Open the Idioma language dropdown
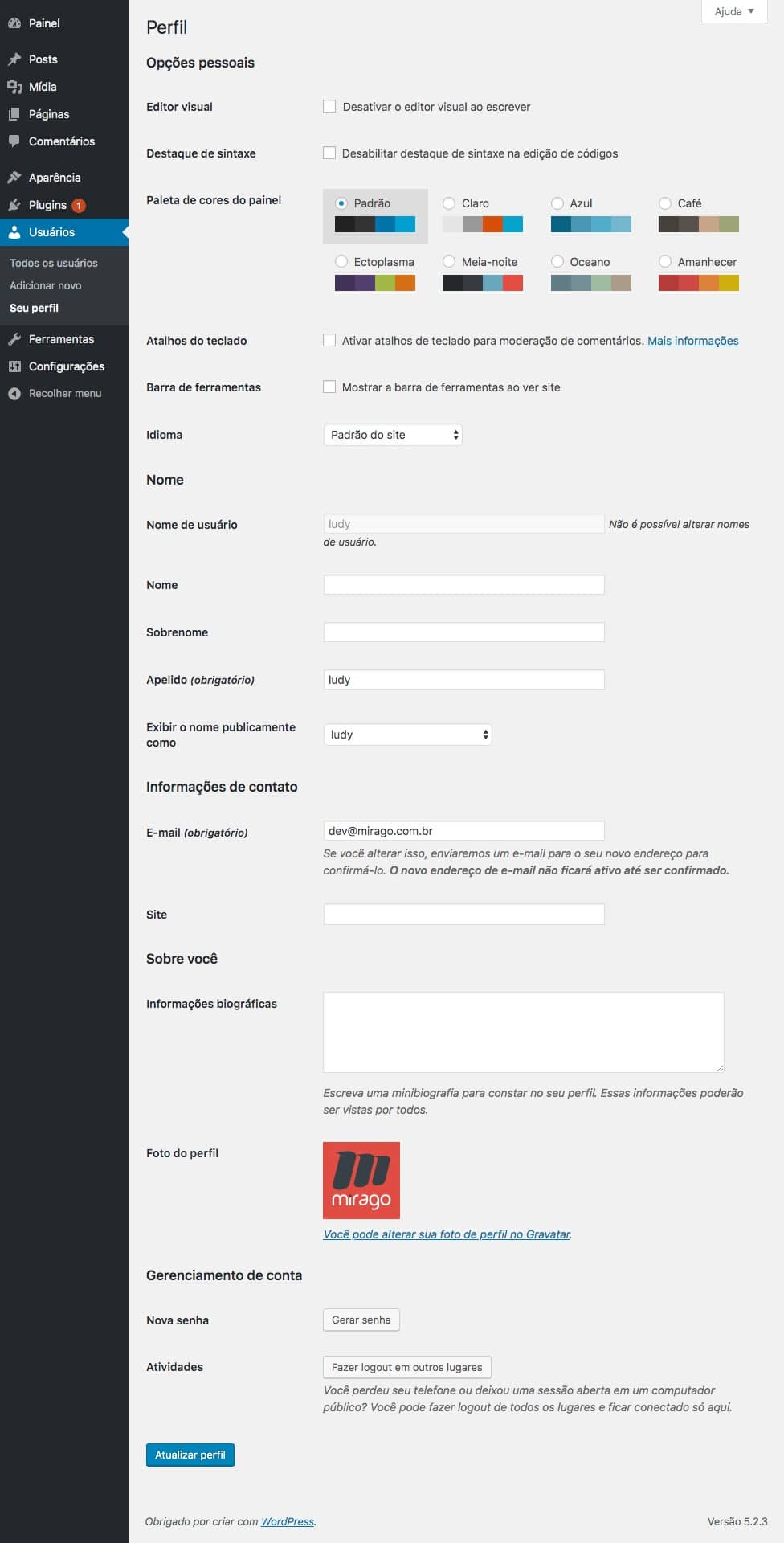 [x=393, y=435]
